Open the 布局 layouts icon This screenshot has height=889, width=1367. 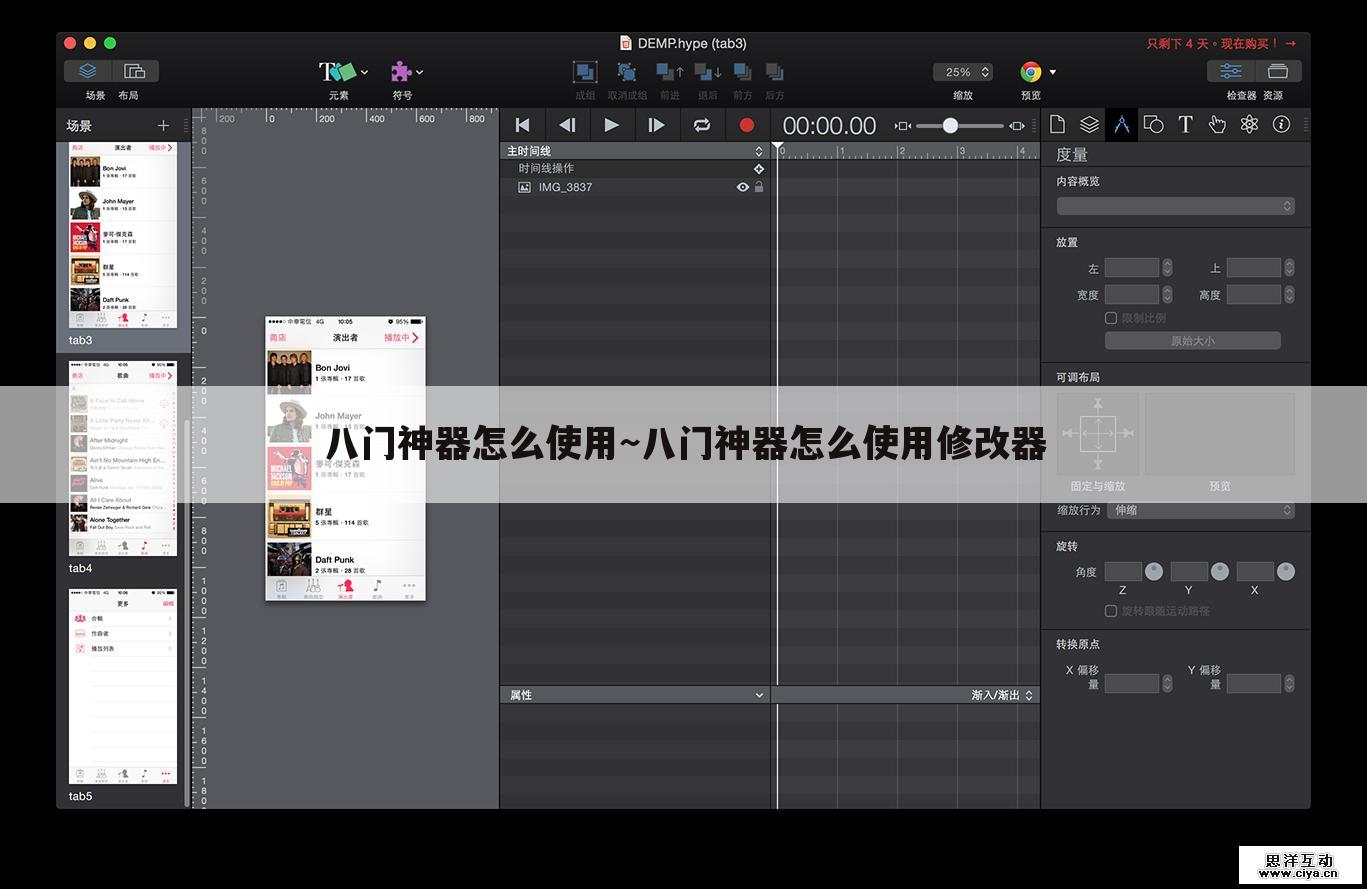point(135,71)
